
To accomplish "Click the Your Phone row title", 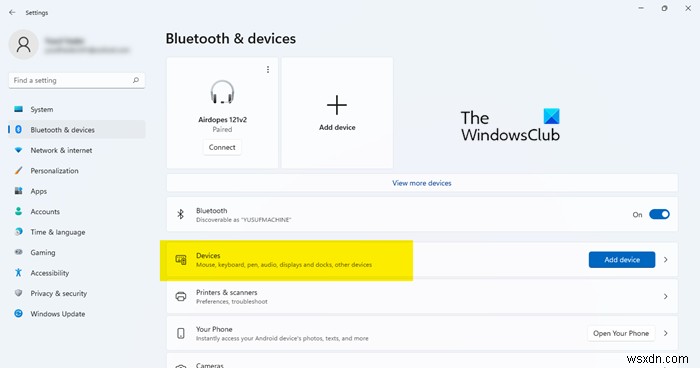I will [214, 329].
